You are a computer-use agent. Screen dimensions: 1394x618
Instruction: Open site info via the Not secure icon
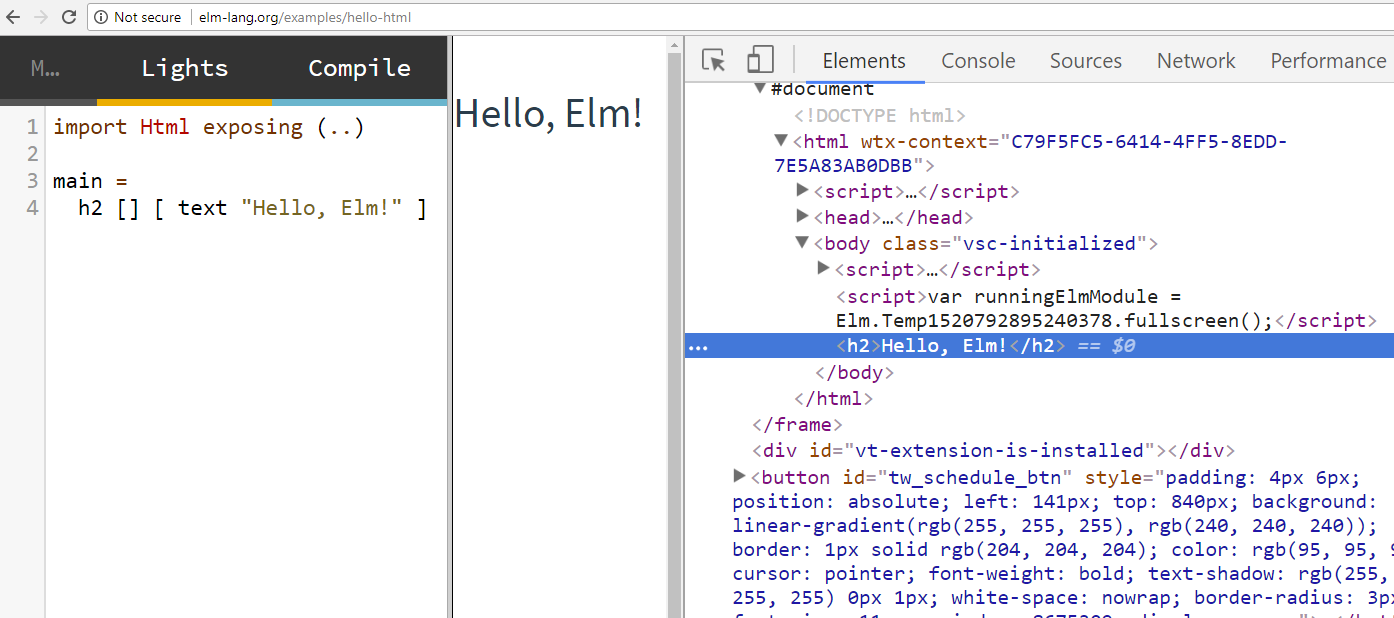(x=101, y=17)
